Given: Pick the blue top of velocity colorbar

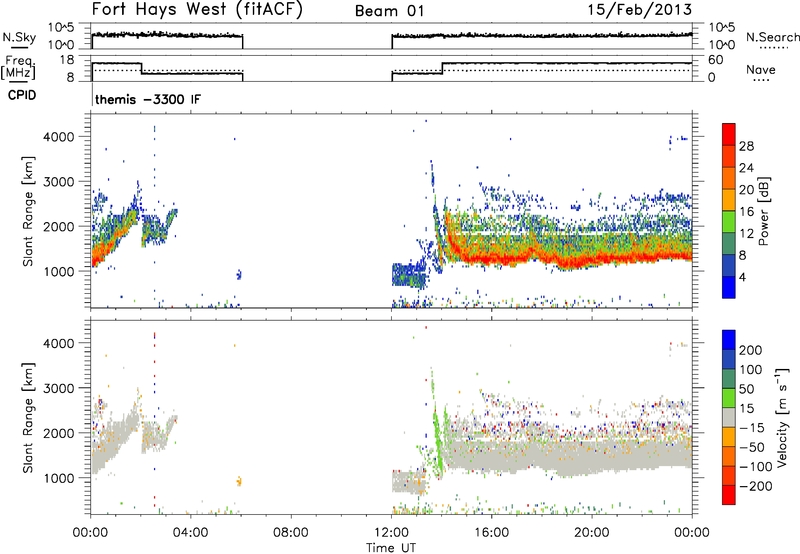Looking at the screenshot, I should pos(729,340).
